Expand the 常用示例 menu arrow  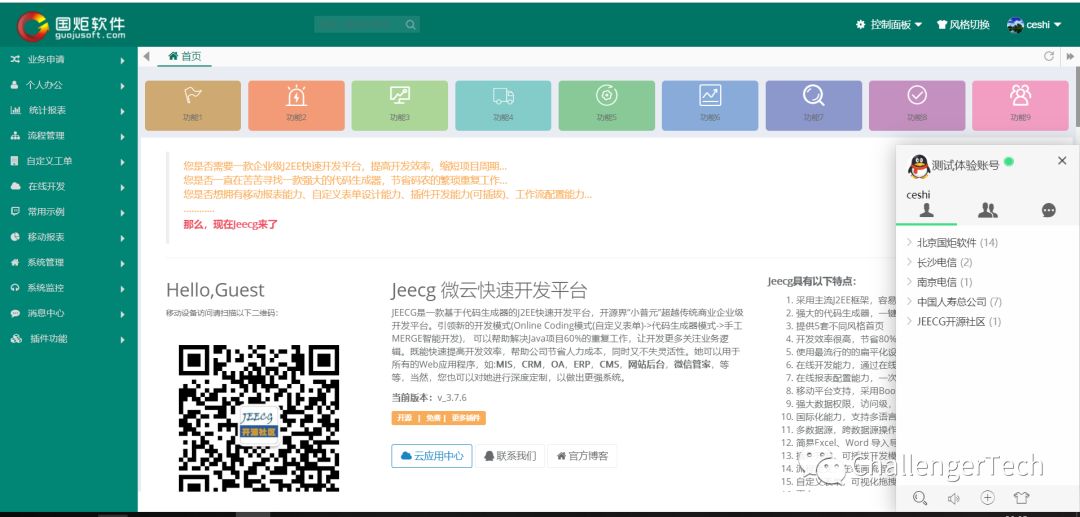(123, 213)
